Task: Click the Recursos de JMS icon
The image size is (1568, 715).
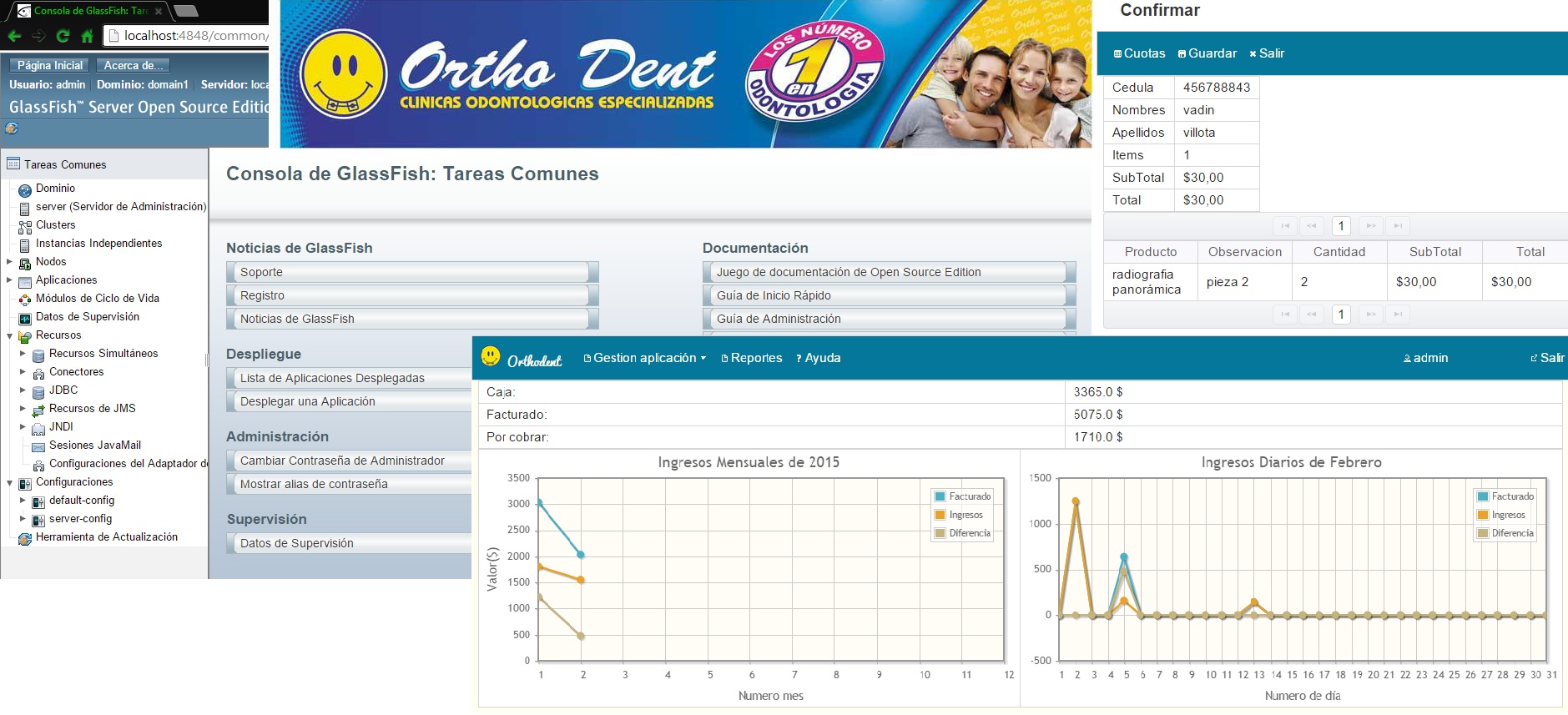Action: pos(38,410)
